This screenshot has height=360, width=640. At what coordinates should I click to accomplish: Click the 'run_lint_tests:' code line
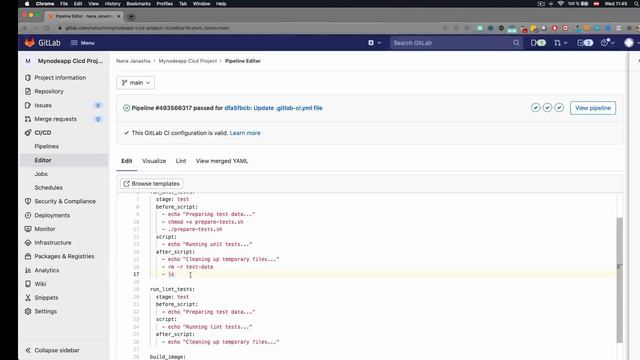(x=172, y=289)
